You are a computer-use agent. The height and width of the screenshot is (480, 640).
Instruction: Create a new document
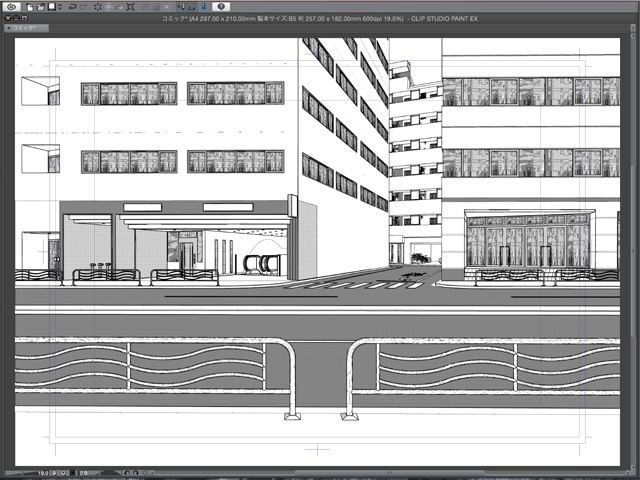(x=30, y=7)
